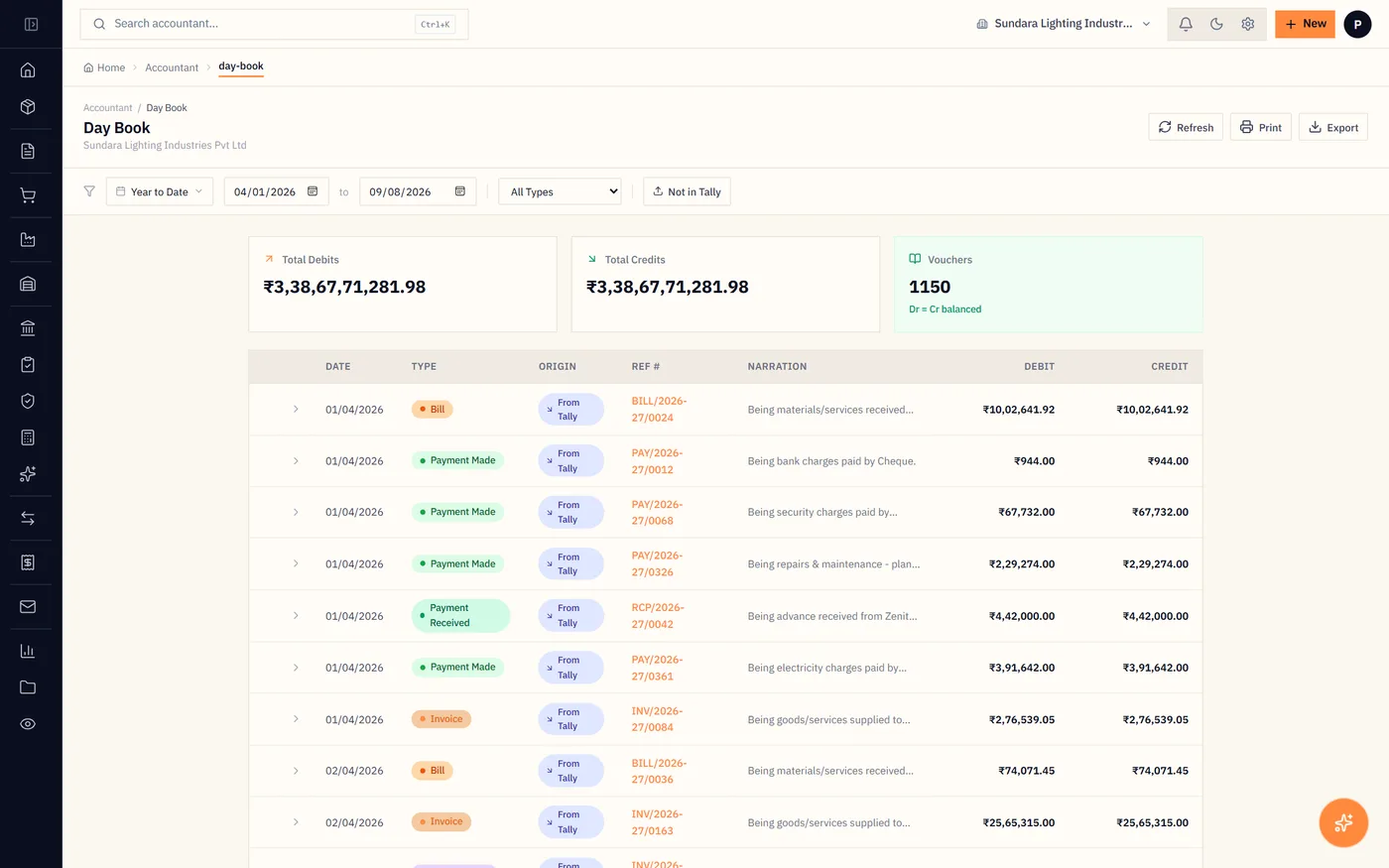Viewport: 1389px width, 868px height.
Task: Open the eye icon in sidebar
Action: click(x=28, y=724)
